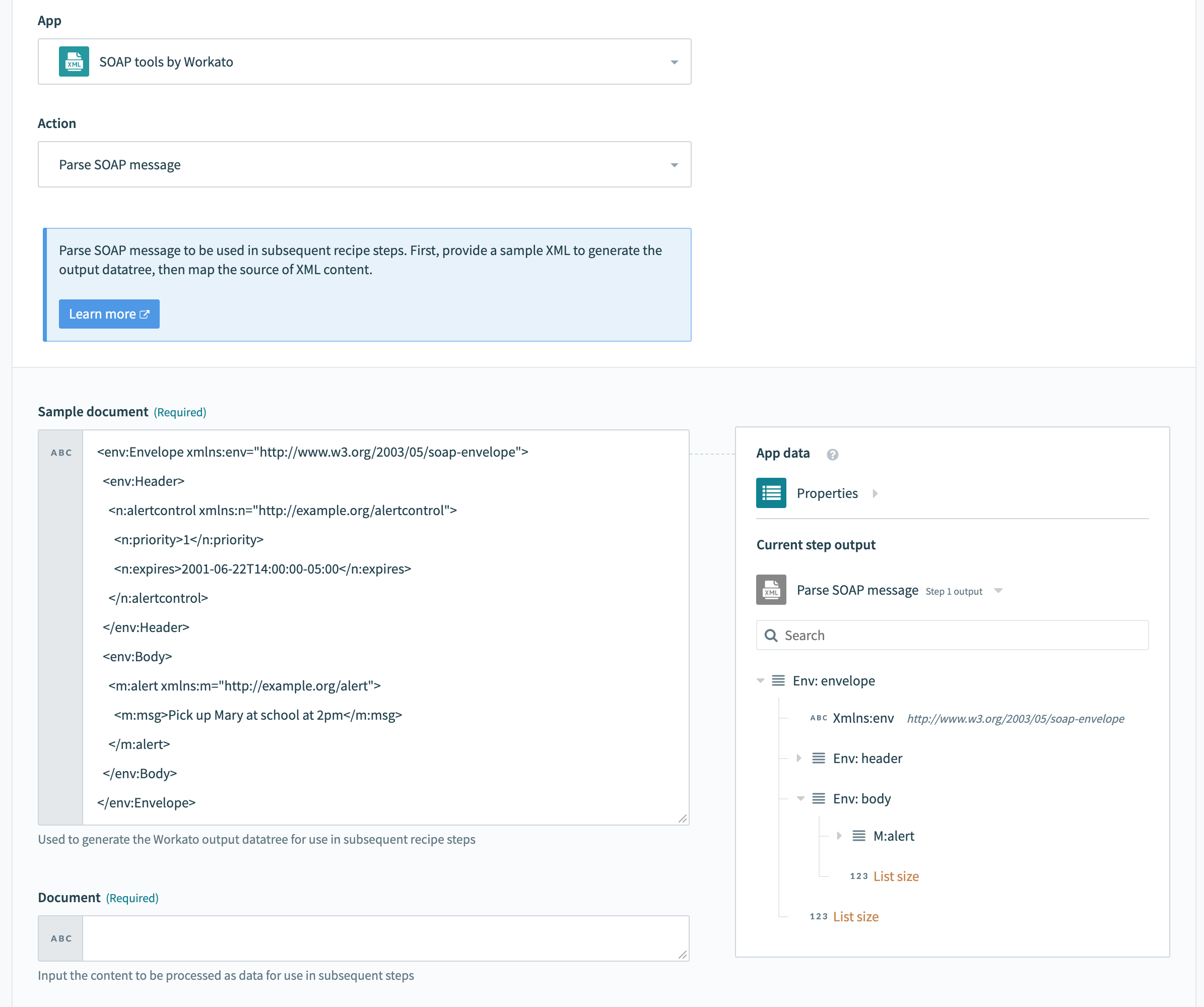Select the Parse SOAP message action
The image size is (1204, 1007).
tap(364, 164)
